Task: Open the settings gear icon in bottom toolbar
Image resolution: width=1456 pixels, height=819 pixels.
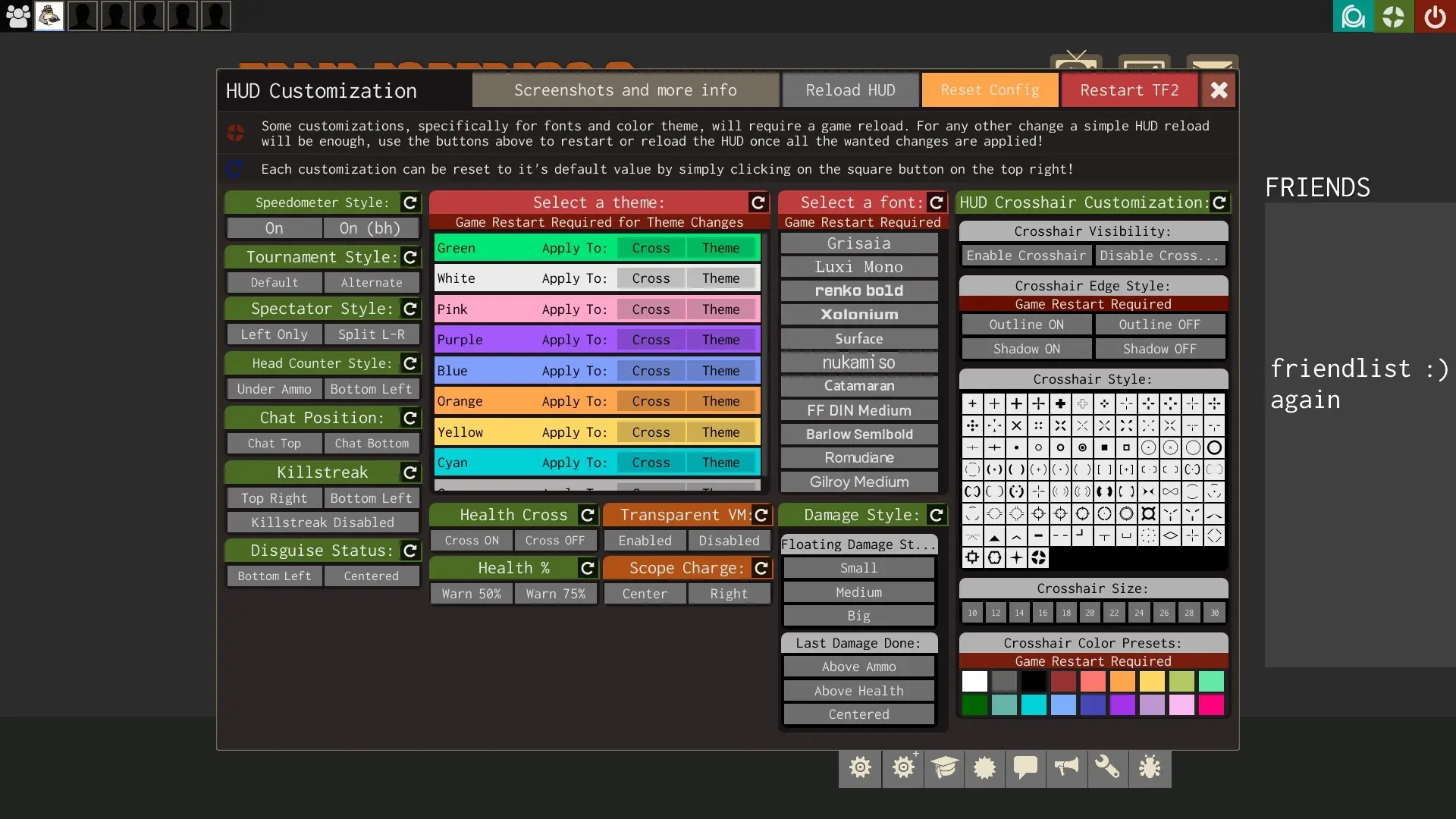Action: [x=860, y=767]
